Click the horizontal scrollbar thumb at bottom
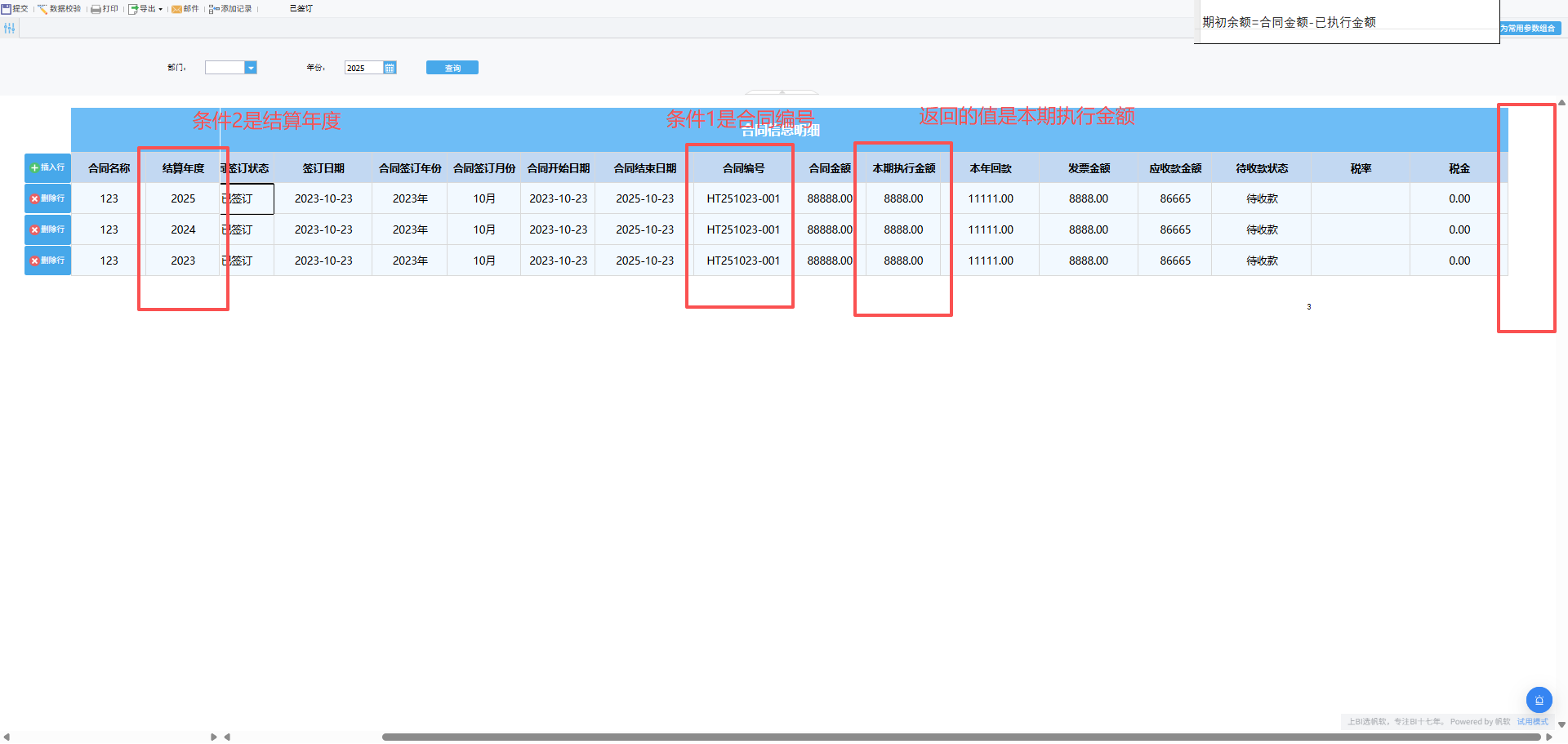 click(960, 737)
